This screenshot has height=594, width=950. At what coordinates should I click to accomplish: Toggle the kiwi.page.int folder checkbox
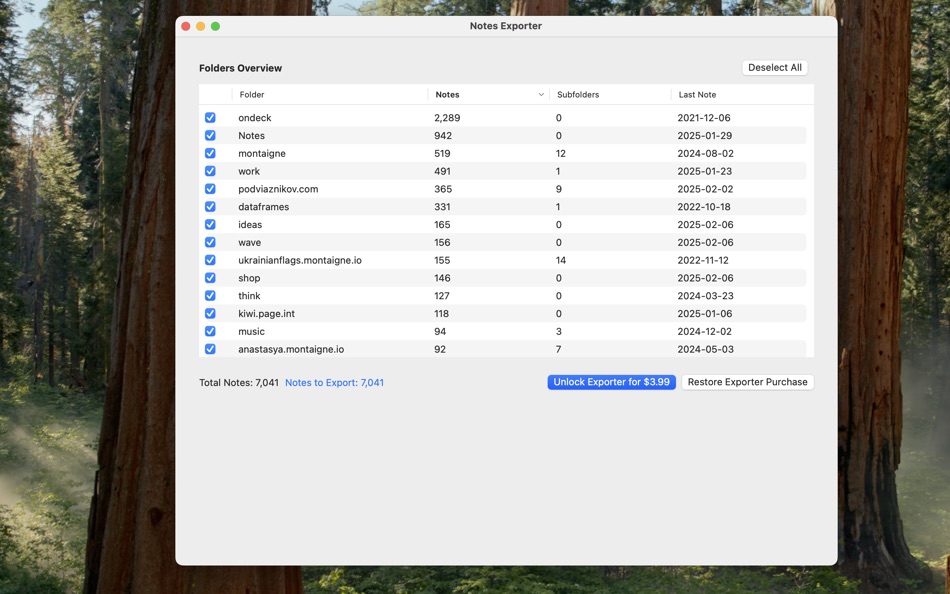210,313
